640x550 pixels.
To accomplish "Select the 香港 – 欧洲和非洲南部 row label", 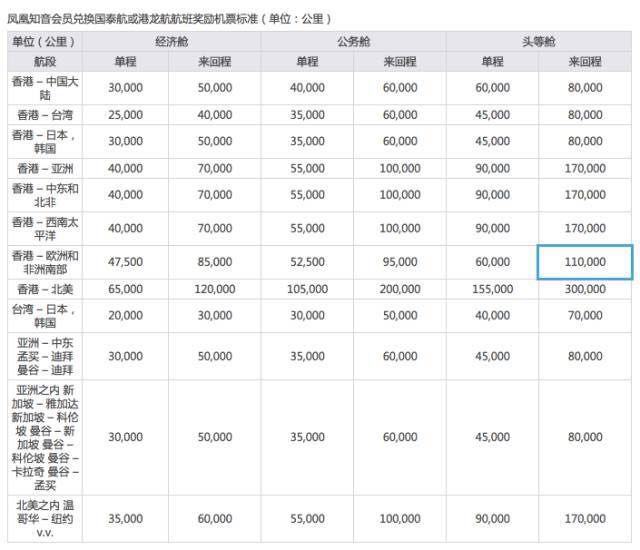I will coord(45,262).
